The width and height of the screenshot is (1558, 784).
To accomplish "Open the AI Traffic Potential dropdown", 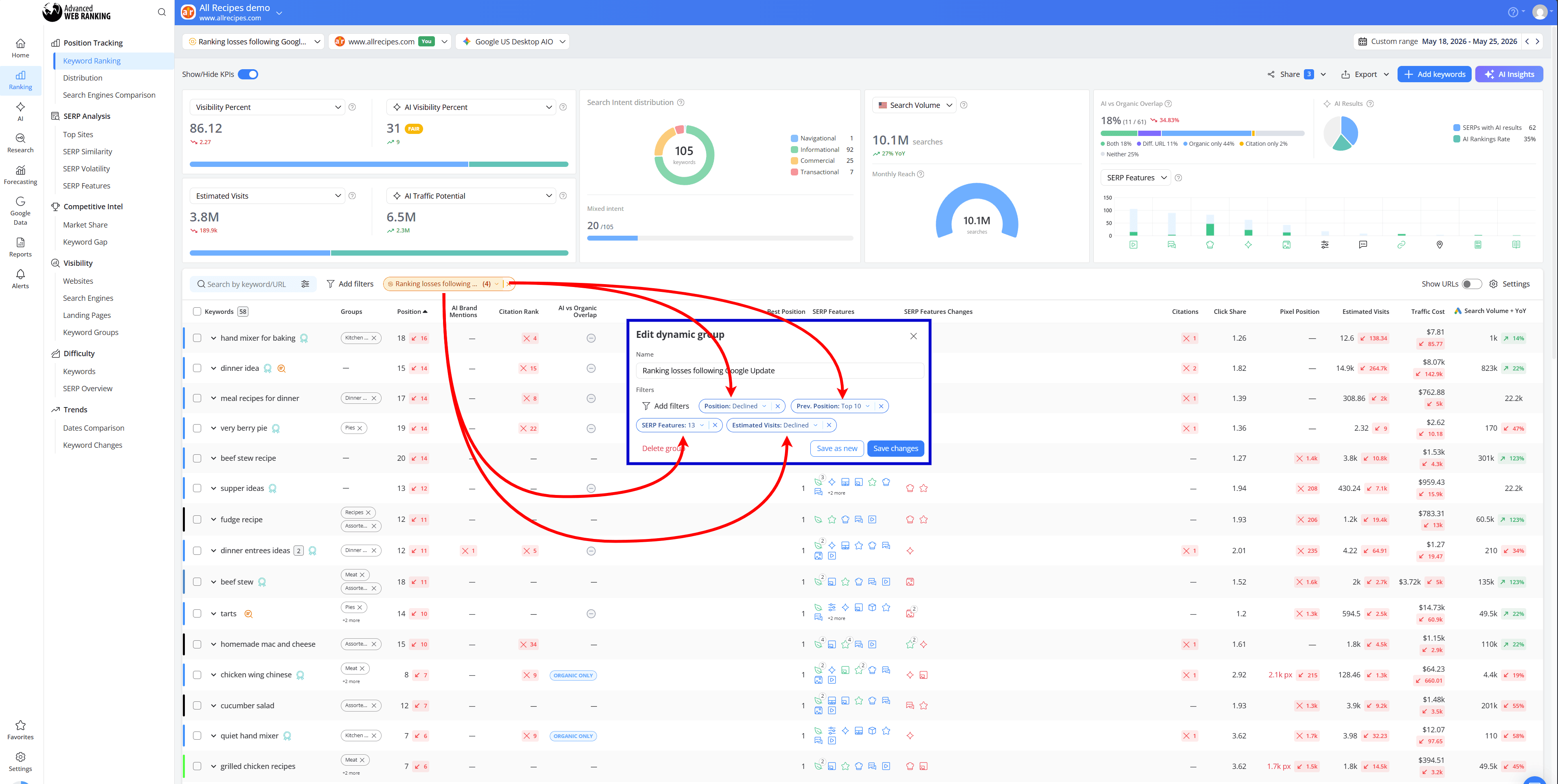I will click(471, 196).
